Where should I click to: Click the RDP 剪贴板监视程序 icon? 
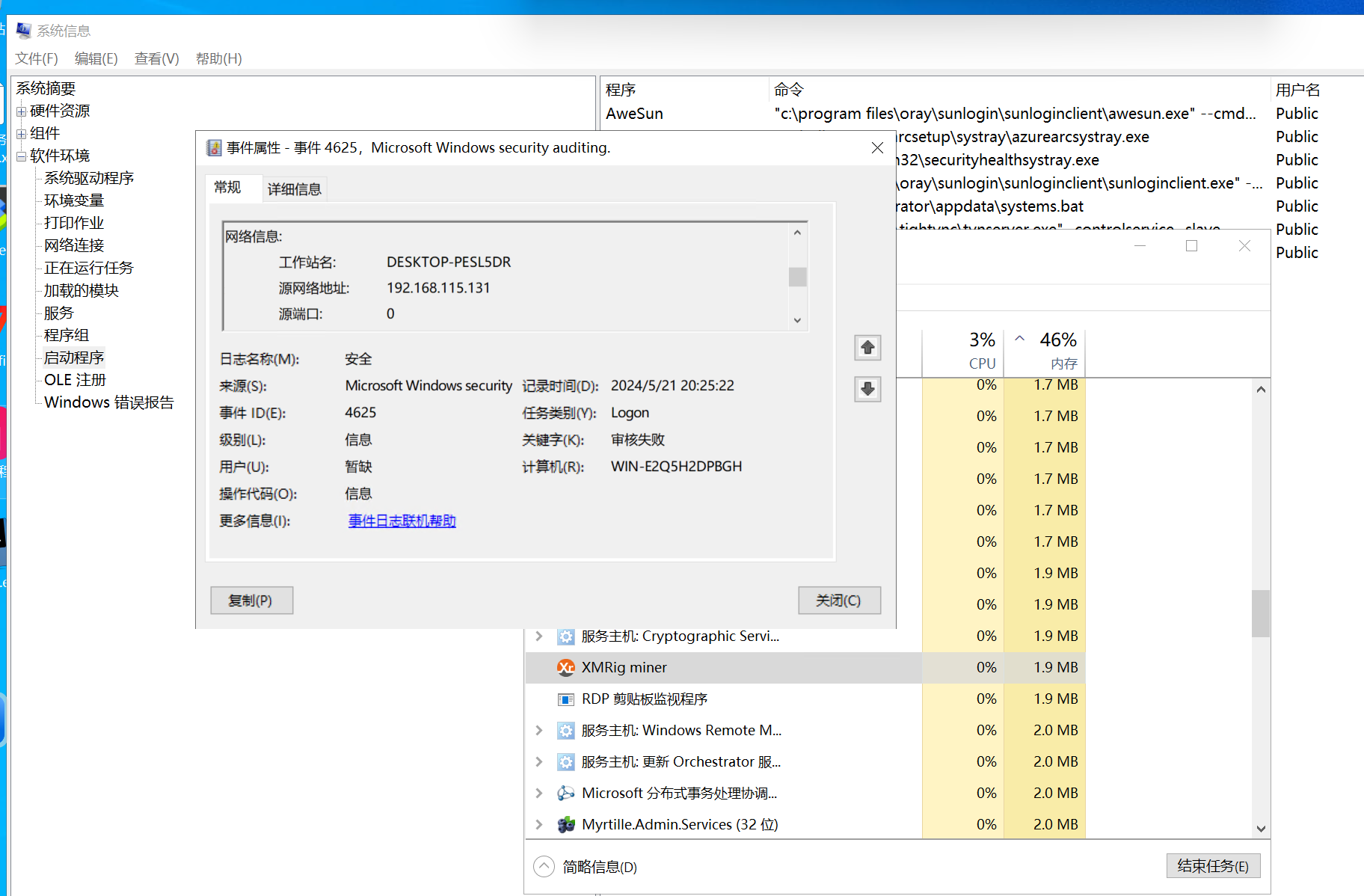click(565, 699)
